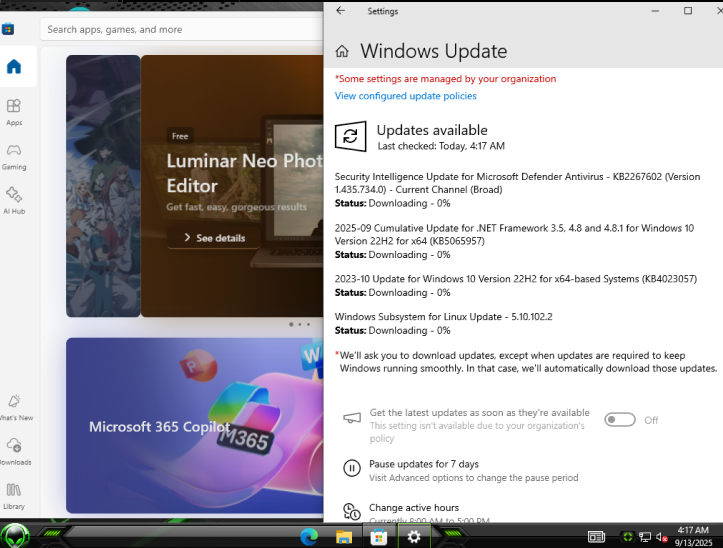Click the updates refresh status icon
Screen dimensions: 723x548
(x=350, y=136)
